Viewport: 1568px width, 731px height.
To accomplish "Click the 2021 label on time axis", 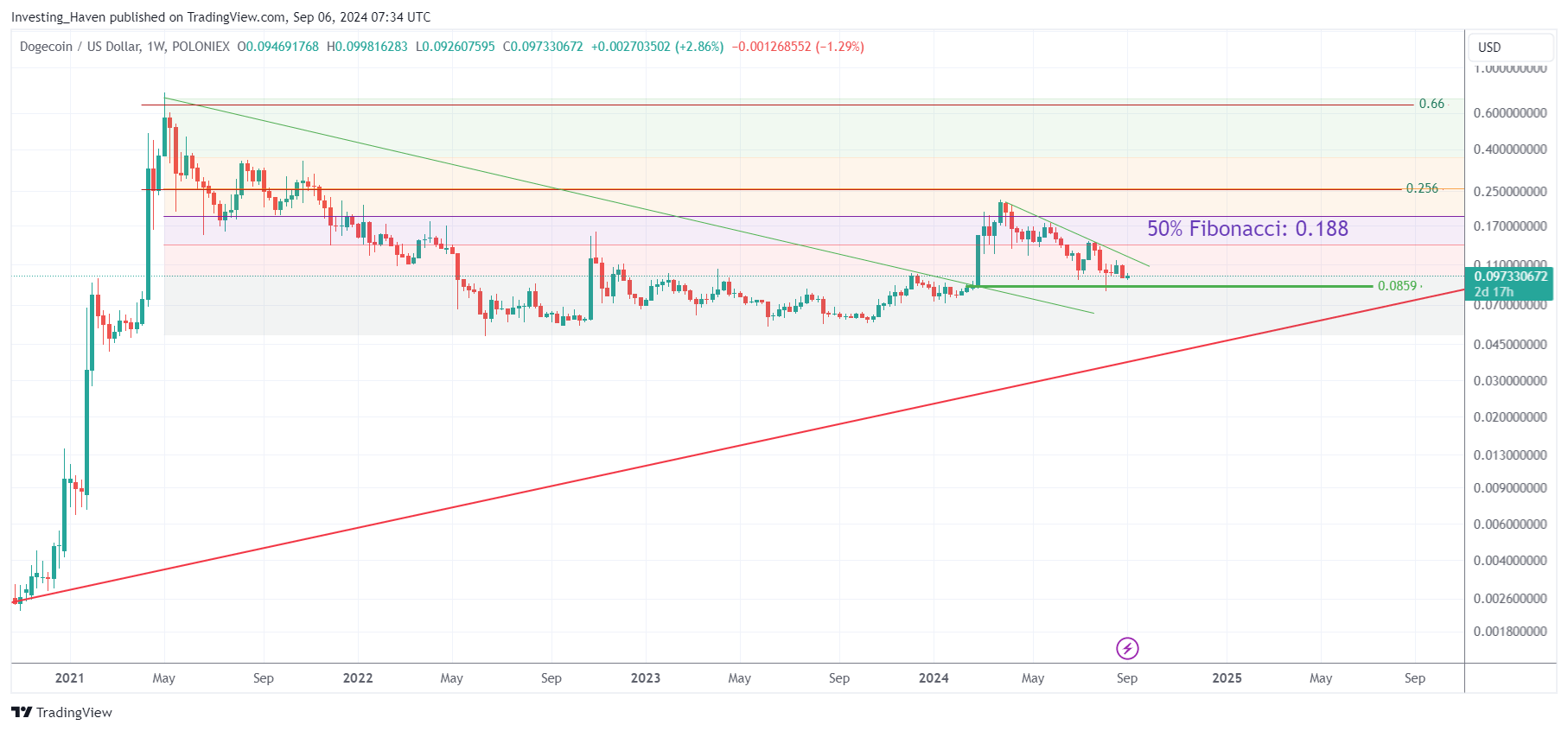I will [x=70, y=678].
